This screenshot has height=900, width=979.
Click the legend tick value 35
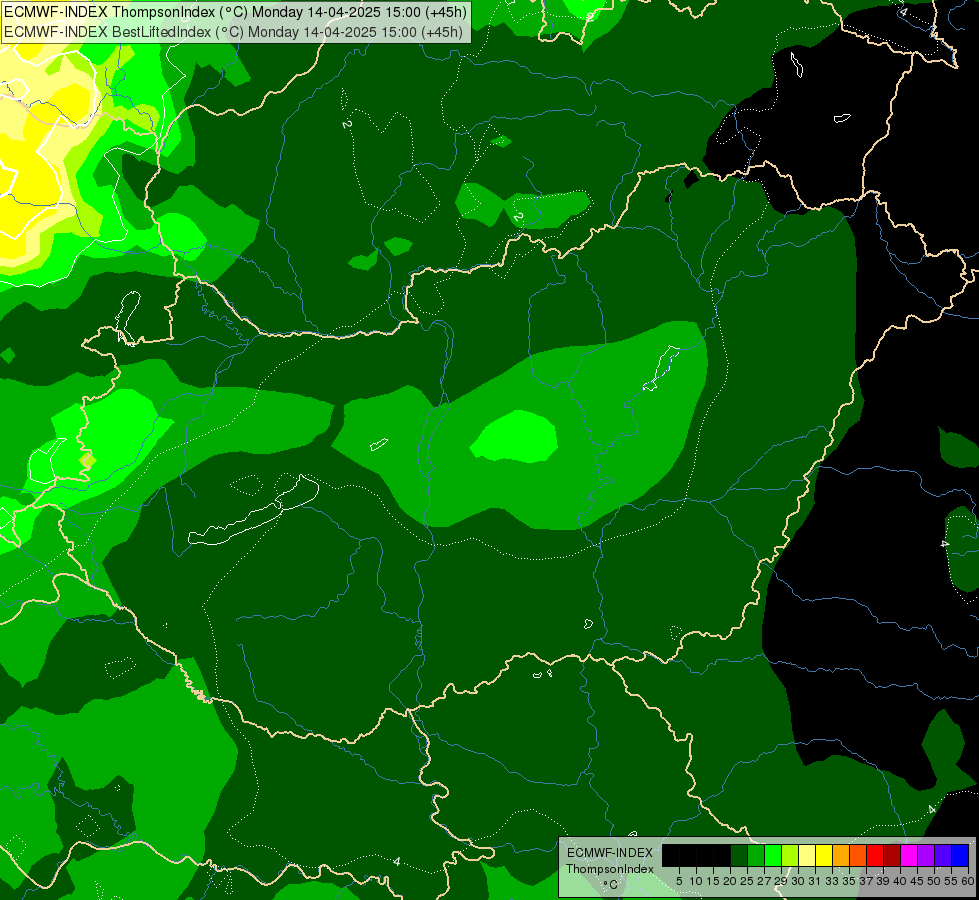click(x=849, y=881)
